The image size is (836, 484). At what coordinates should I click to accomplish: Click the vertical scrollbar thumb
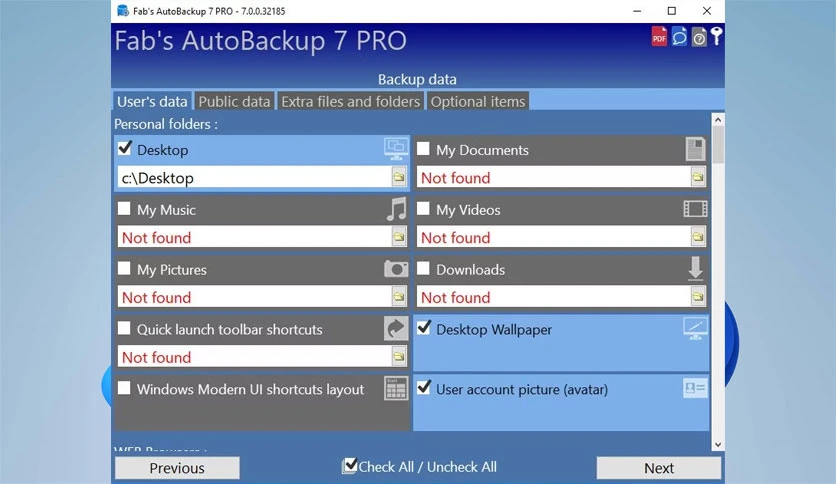click(x=718, y=144)
